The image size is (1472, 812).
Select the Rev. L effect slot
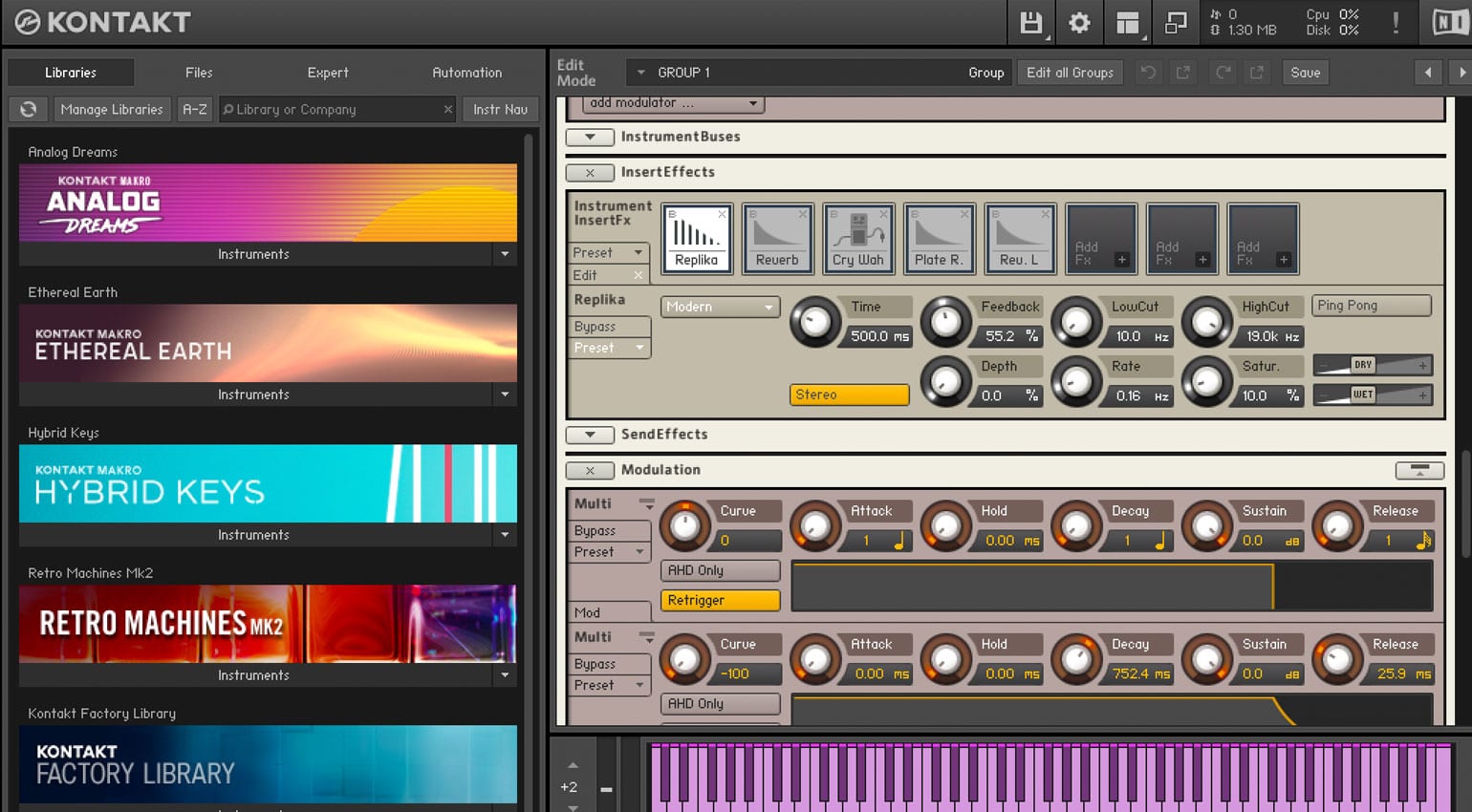[x=1019, y=239]
